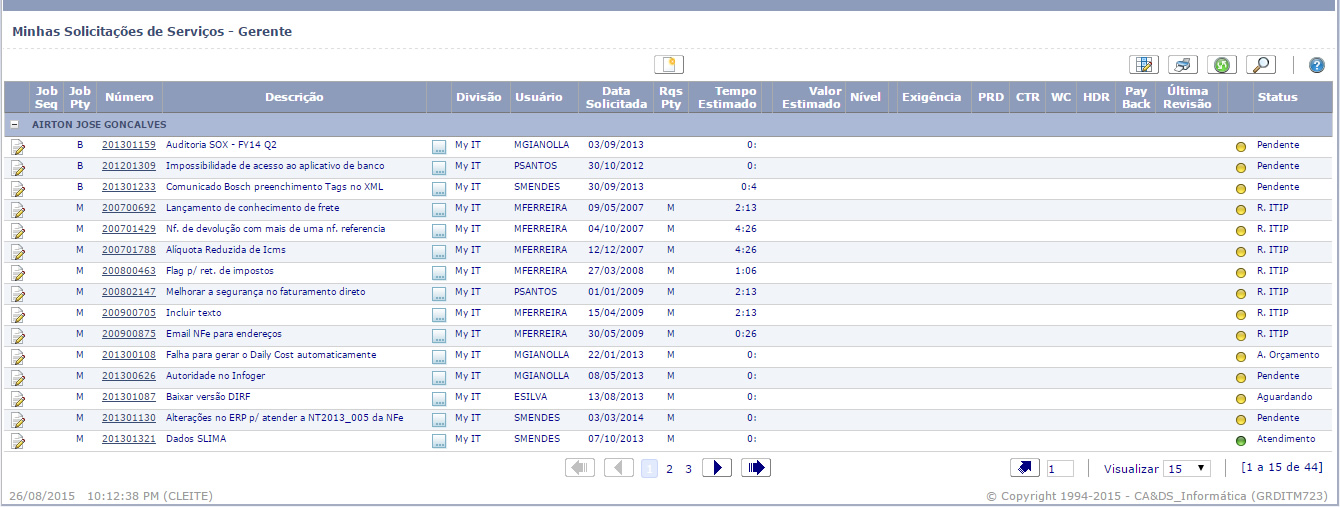Screen dimensions: 1340x507
Task: Click the go-to-page arrow button
Action: [x=1025, y=468]
